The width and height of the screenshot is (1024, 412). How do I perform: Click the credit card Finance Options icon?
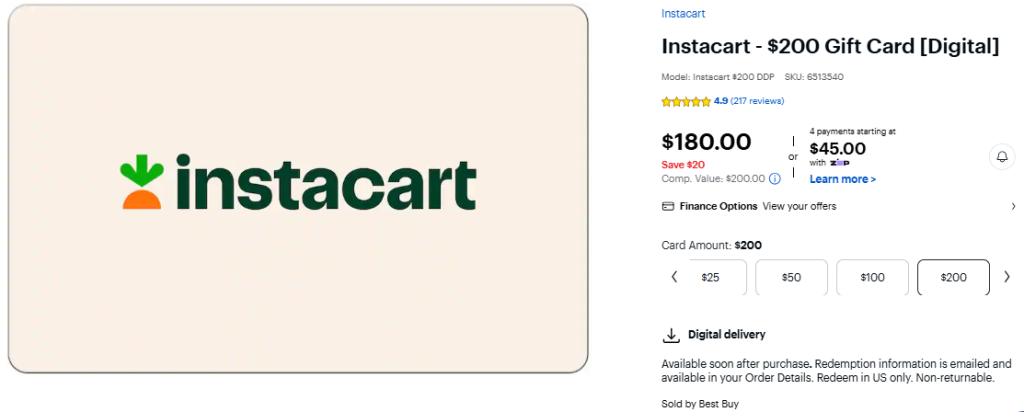(667, 206)
